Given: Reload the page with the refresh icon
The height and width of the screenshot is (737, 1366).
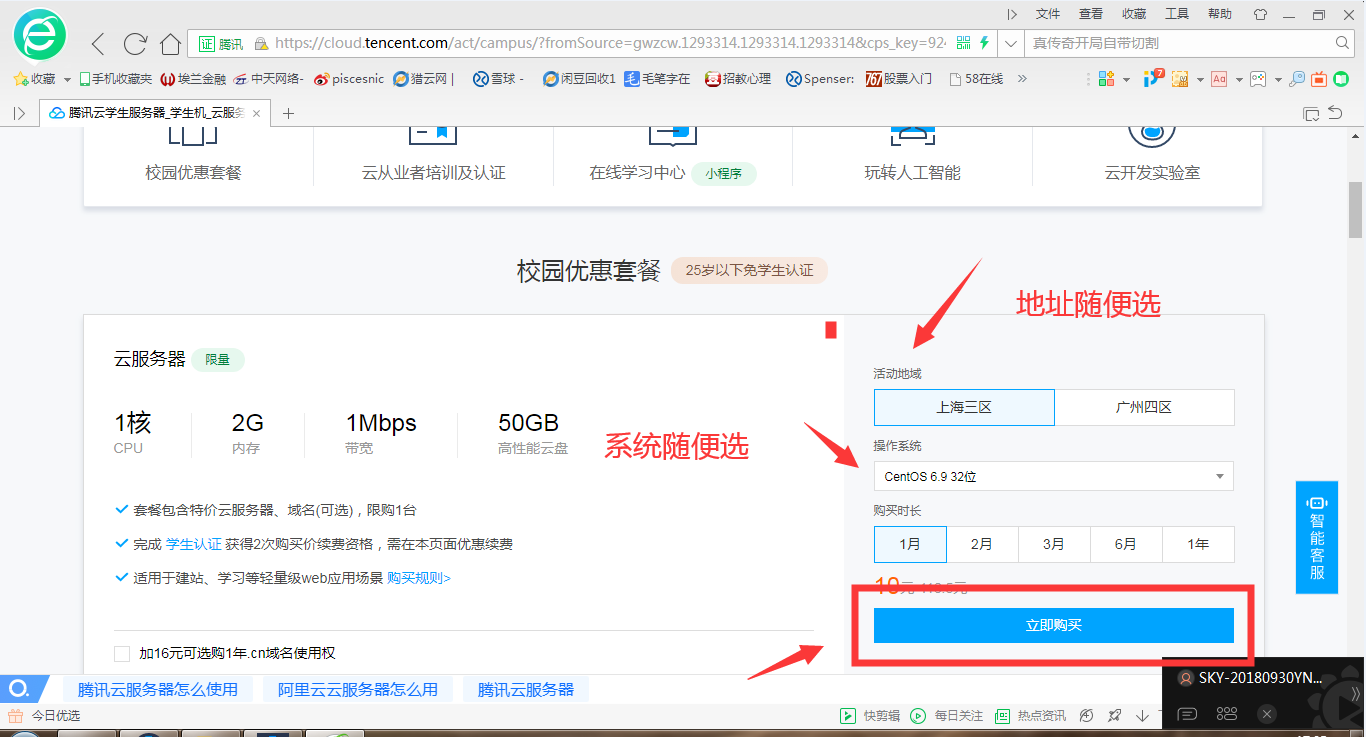Looking at the screenshot, I should 135,43.
